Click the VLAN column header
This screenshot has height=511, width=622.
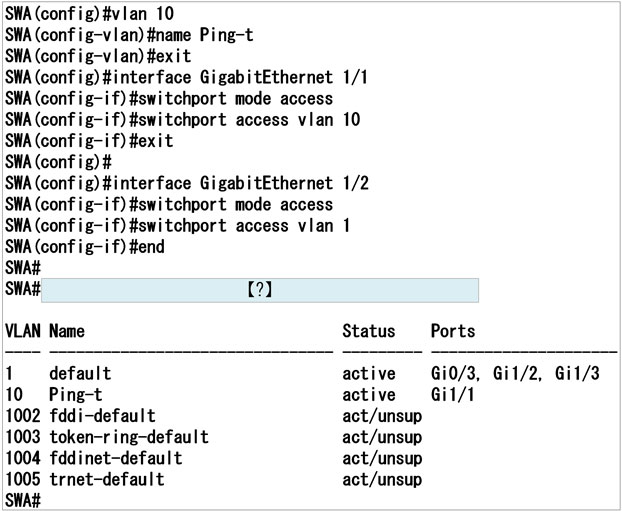click(22, 331)
